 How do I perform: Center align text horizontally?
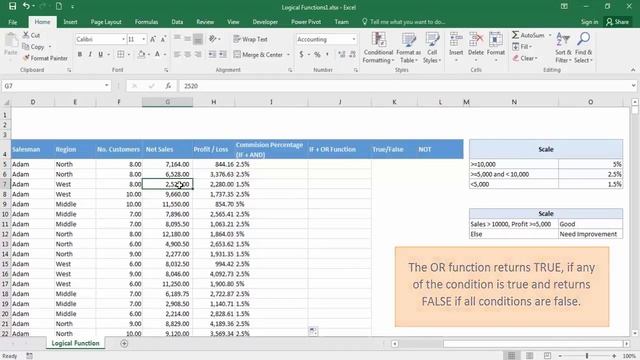[187, 54]
